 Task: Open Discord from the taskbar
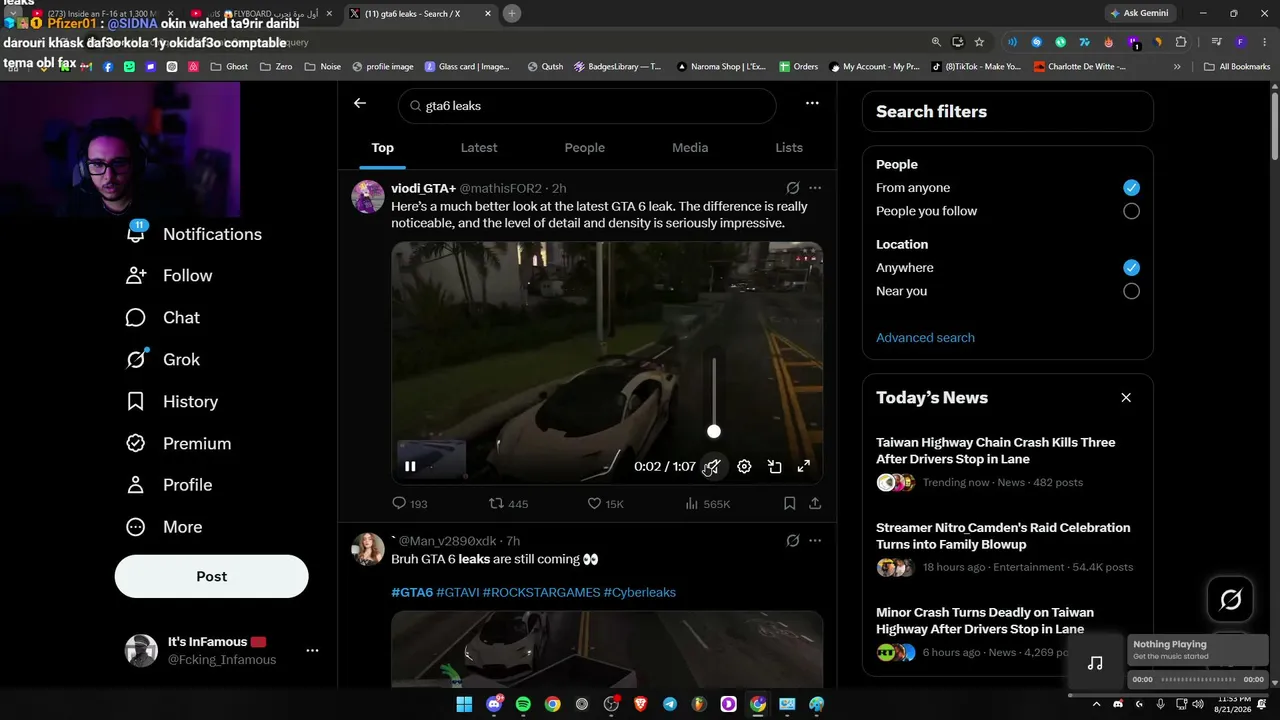click(494, 704)
